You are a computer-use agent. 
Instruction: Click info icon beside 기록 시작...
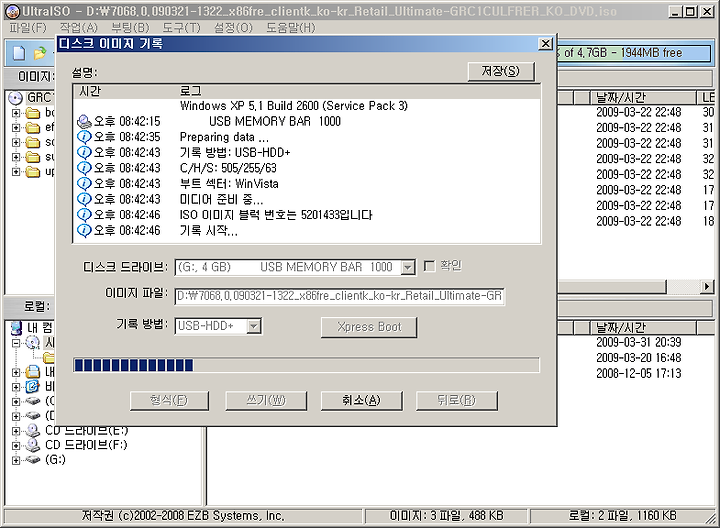click(x=84, y=230)
